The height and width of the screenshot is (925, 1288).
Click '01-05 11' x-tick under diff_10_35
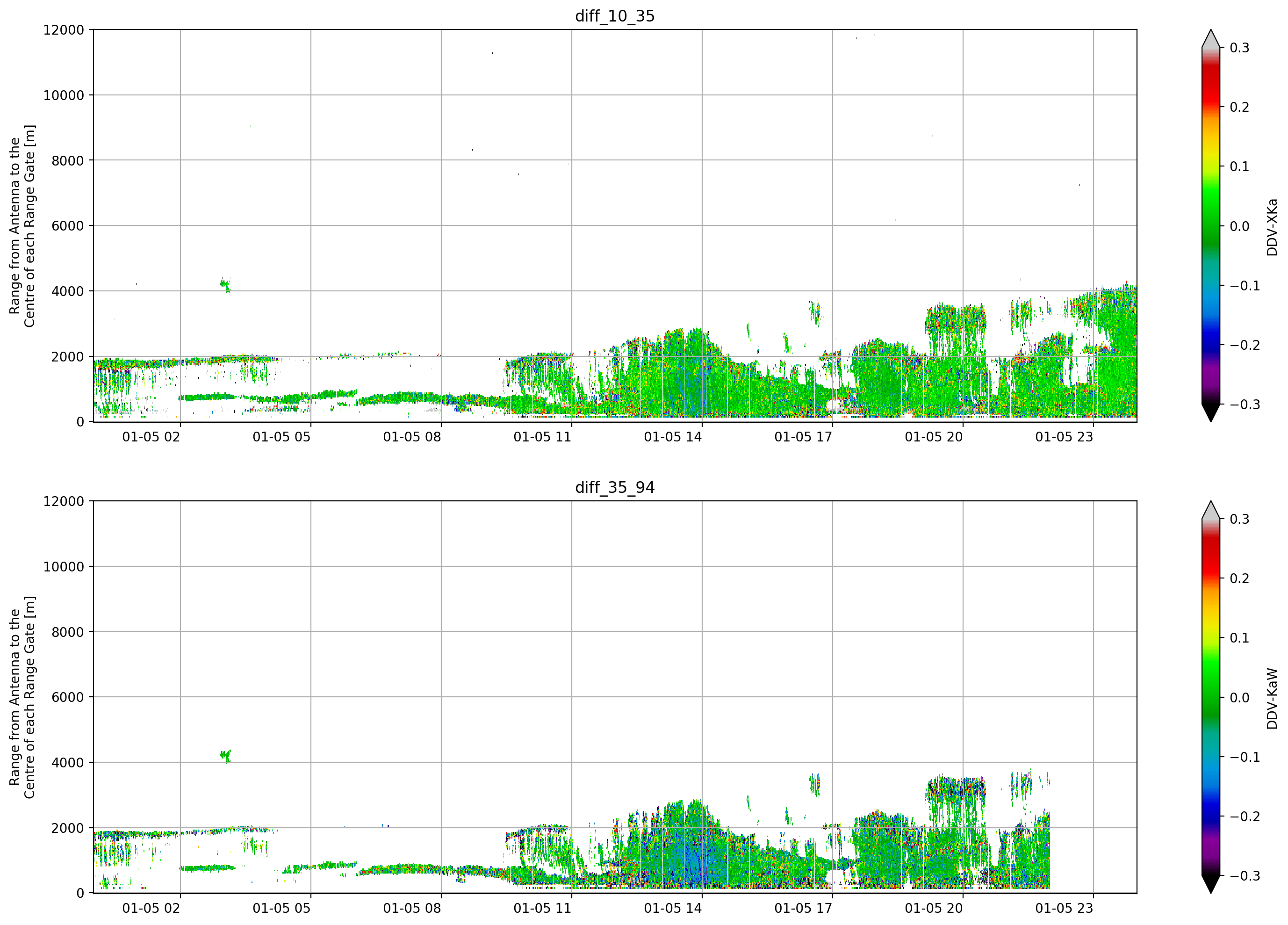(542, 437)
